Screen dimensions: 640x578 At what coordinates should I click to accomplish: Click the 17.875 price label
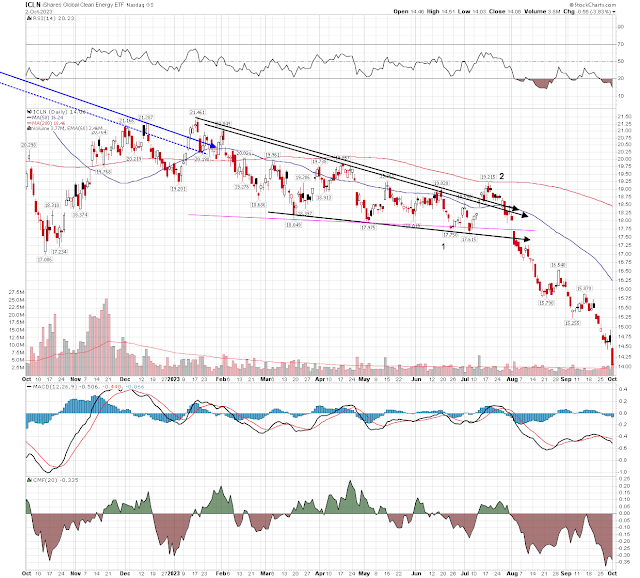(368, 227)
